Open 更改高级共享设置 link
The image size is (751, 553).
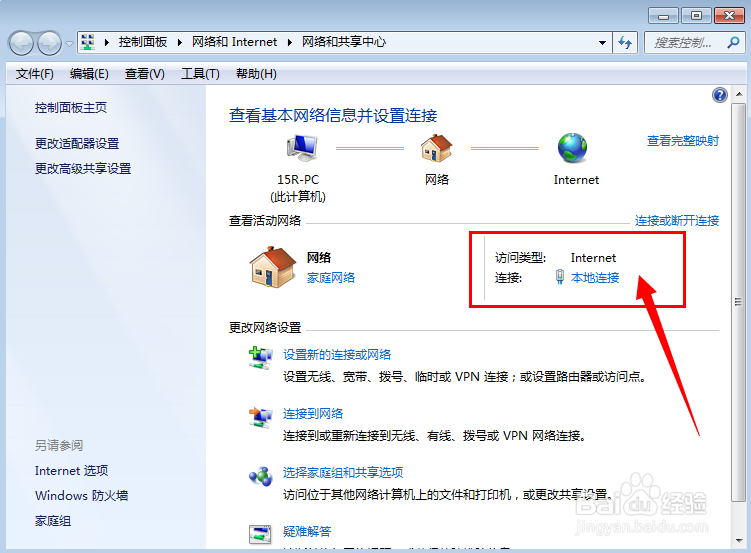click(x=83, y=169)
